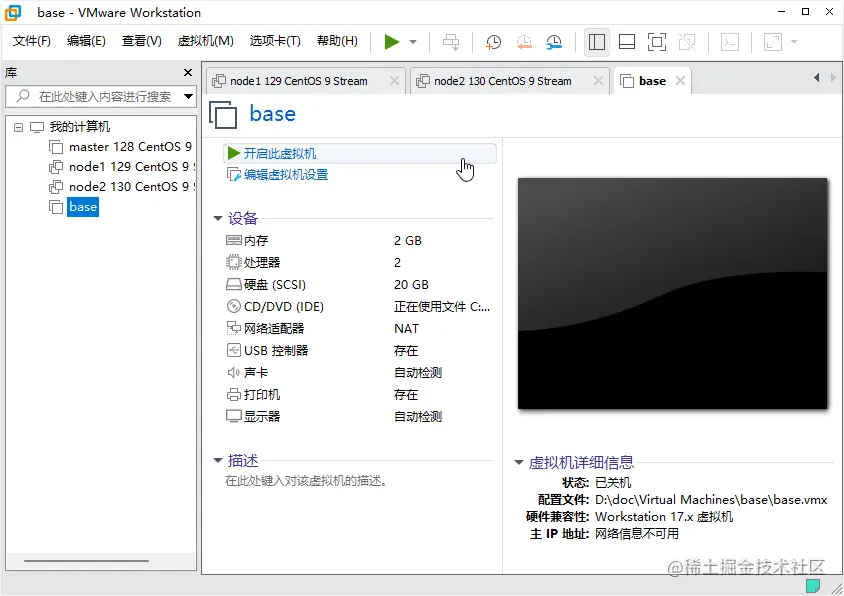Open the 文件(F) menu
The image size is (844, 596).
click(31, 41)
